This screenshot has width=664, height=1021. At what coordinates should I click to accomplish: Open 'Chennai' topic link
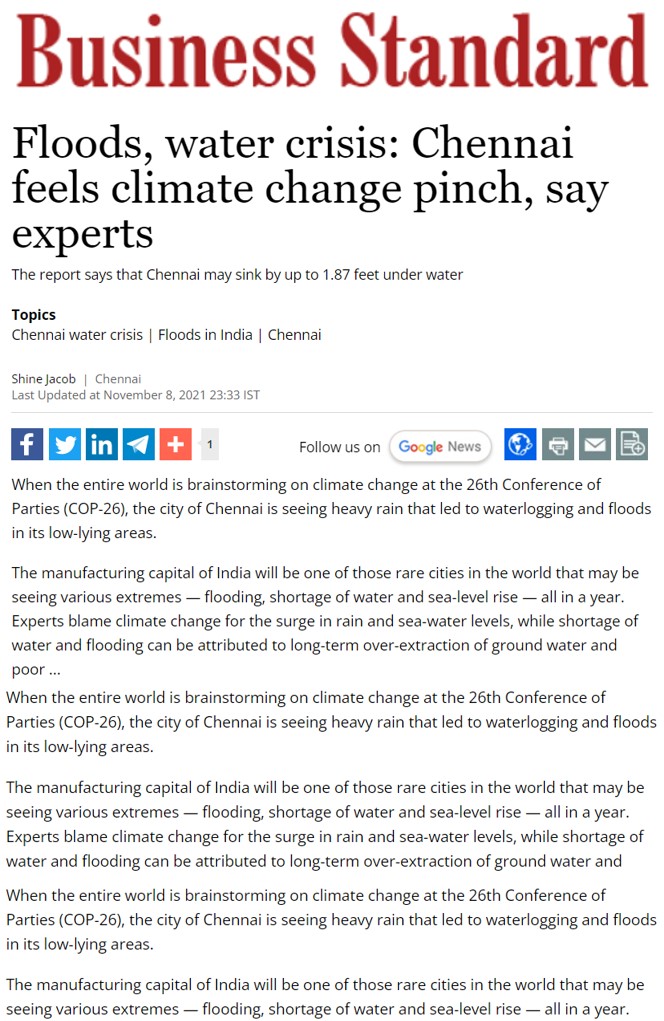(294, 335)
